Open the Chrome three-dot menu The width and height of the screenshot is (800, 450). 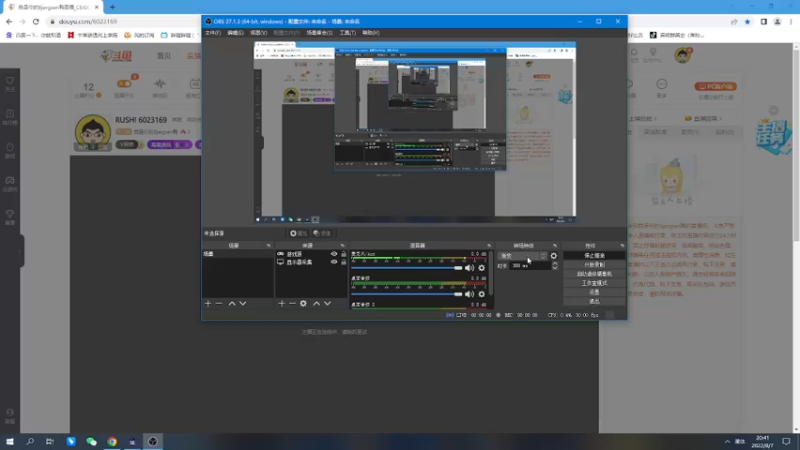click(791, 21)
